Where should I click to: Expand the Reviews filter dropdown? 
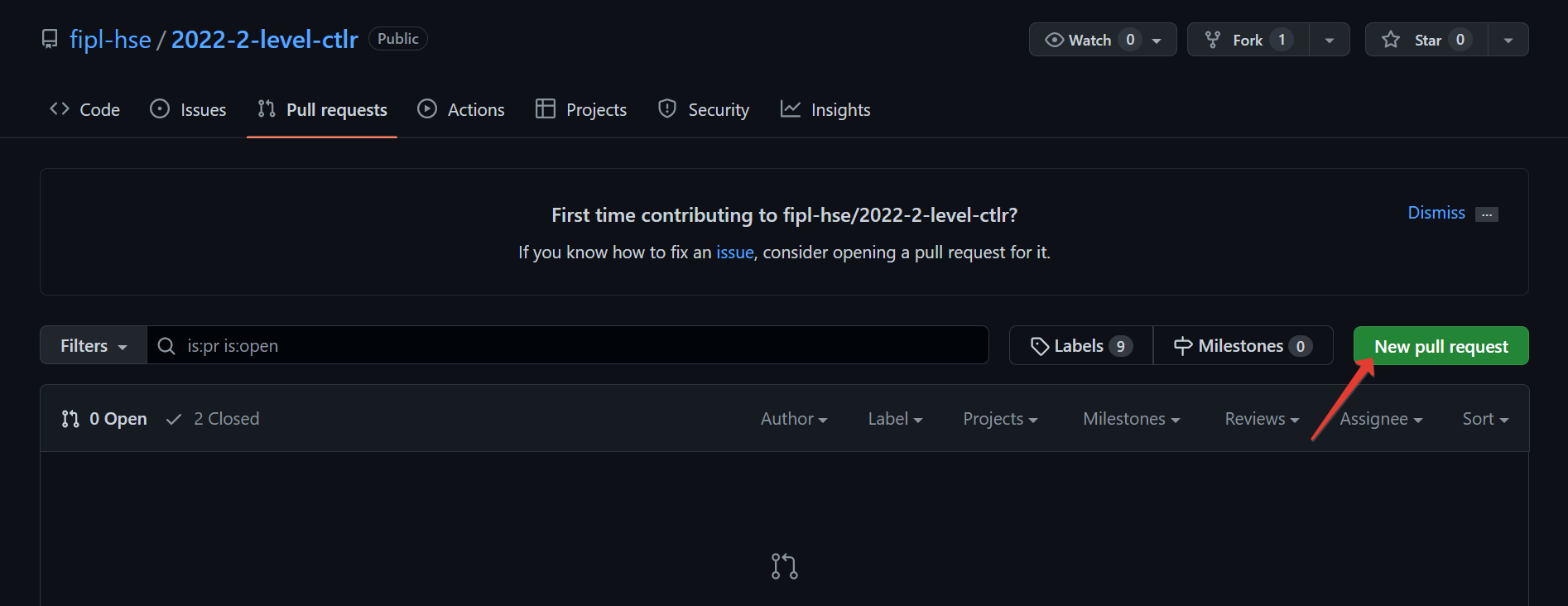(x=1262, y=419)
